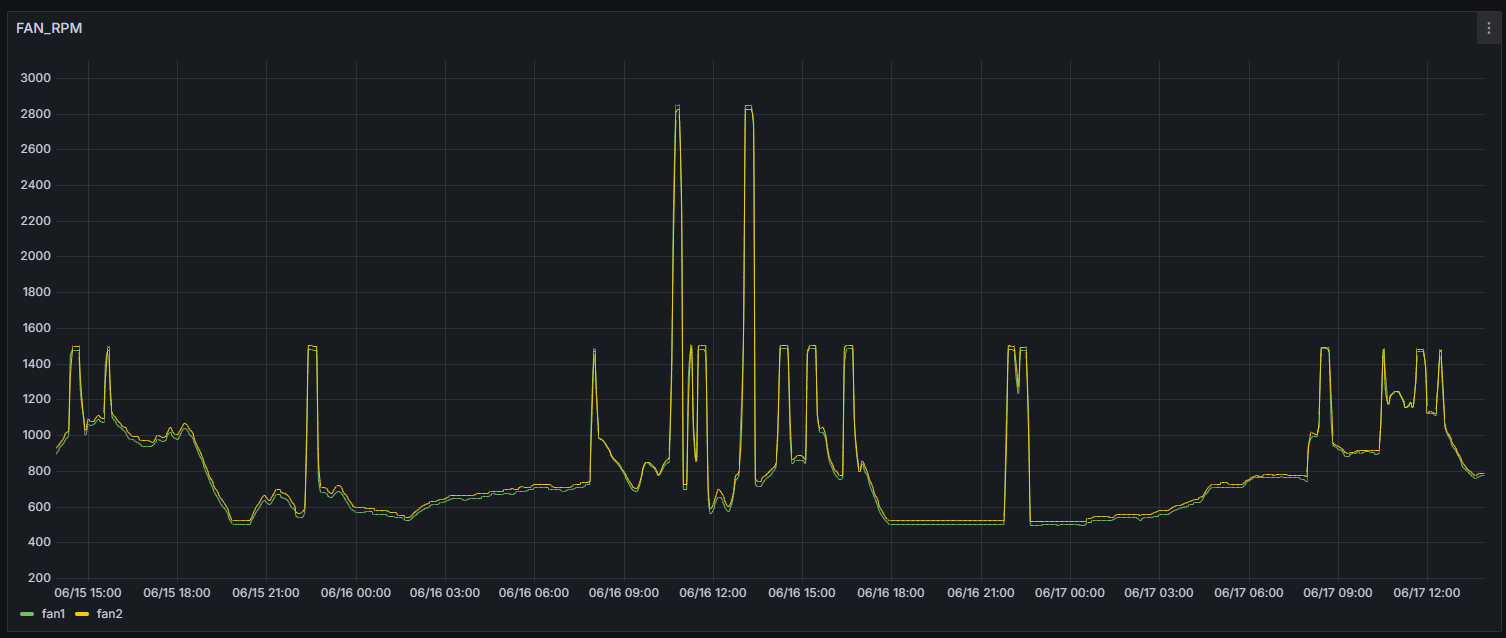Click the 1400 y-axis label
The image size is (1506, 638).
36,364
